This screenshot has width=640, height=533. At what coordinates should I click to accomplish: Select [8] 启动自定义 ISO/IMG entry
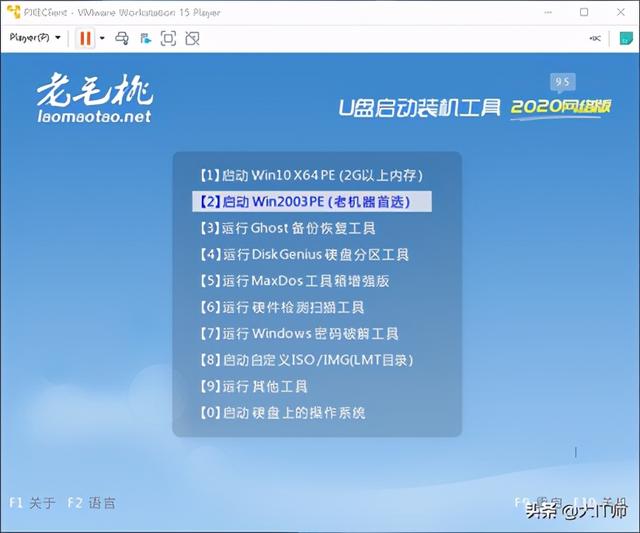pyautogui.click(x=306, y=360)
